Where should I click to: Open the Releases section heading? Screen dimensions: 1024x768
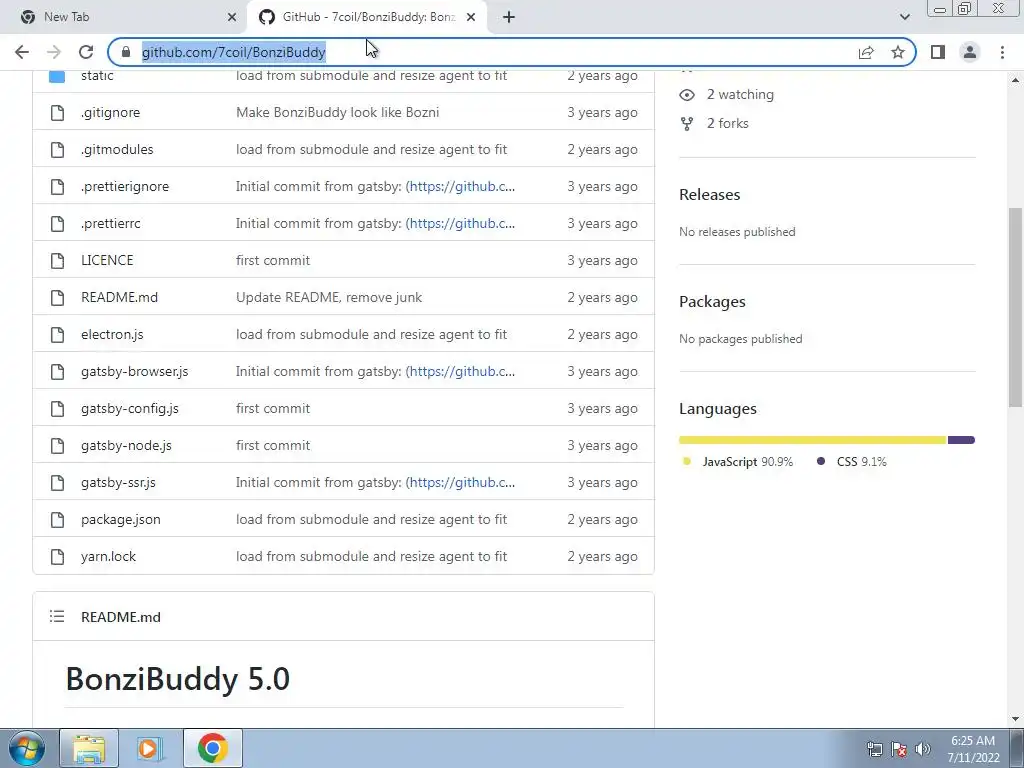coord(710,195)
